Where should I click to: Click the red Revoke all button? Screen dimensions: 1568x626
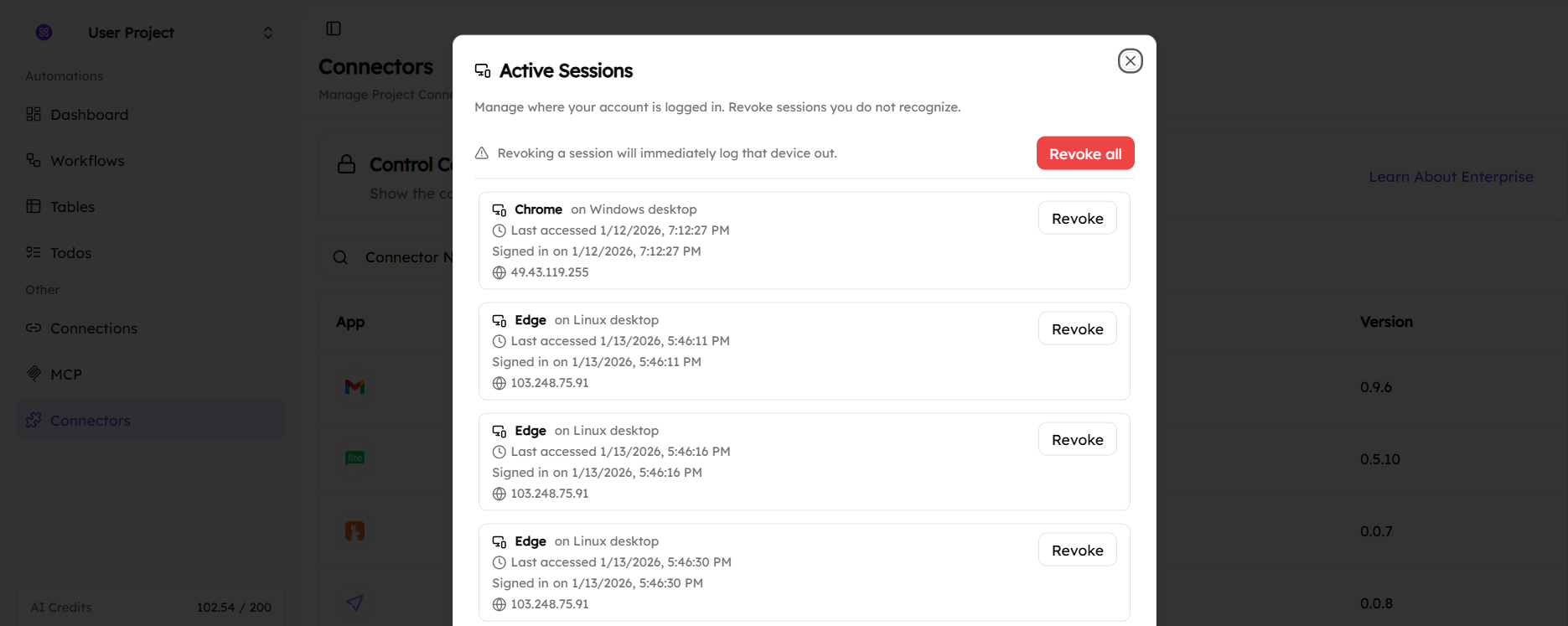(x=1084, y=153)
